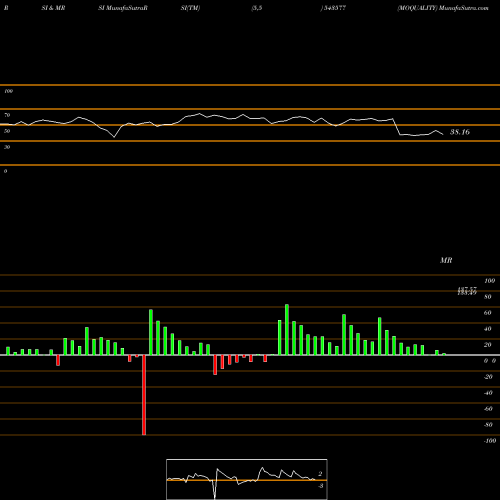This screenshot has height=500, width=500.
Task: Click the current RSI value 38.16
Action: 460,132
